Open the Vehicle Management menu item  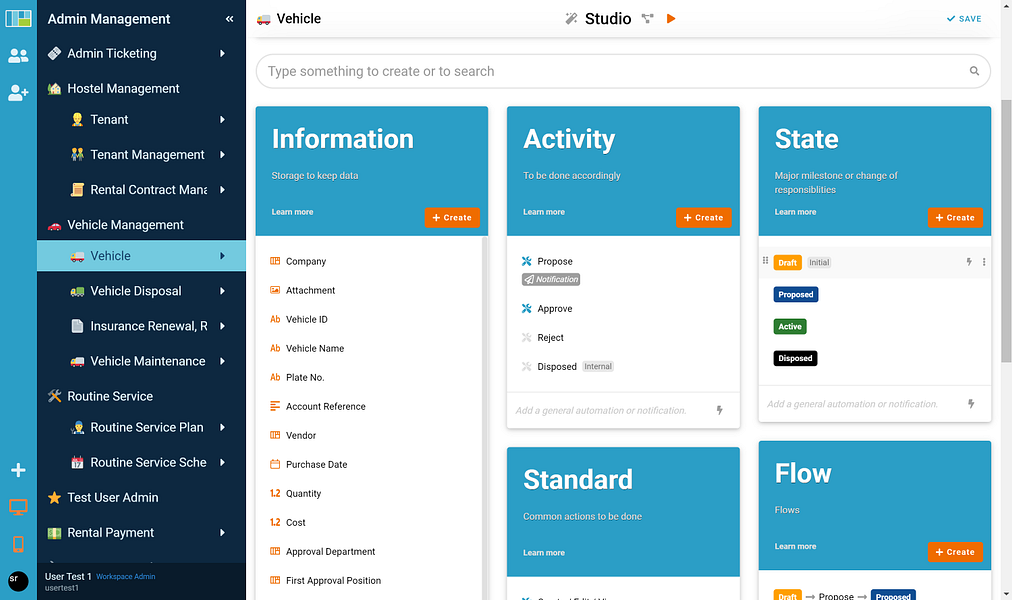click(x=141, y=225)
